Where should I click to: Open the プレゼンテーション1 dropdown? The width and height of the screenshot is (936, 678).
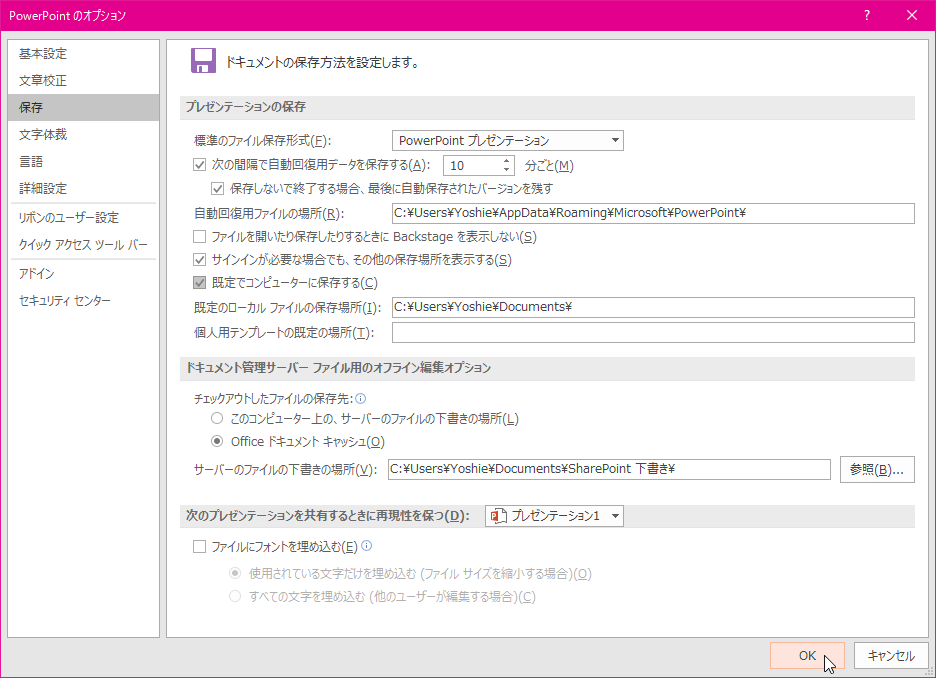(555, 516)
